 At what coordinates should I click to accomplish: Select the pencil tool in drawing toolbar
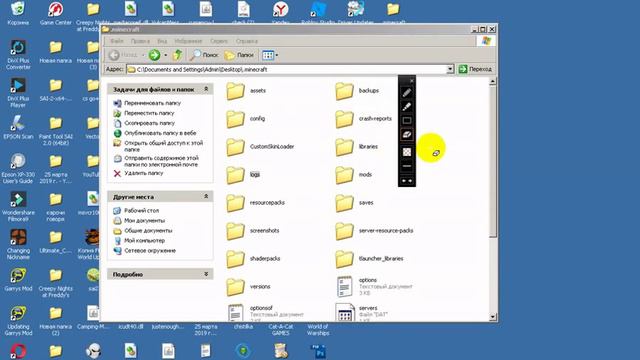click(x=407, y=93)
